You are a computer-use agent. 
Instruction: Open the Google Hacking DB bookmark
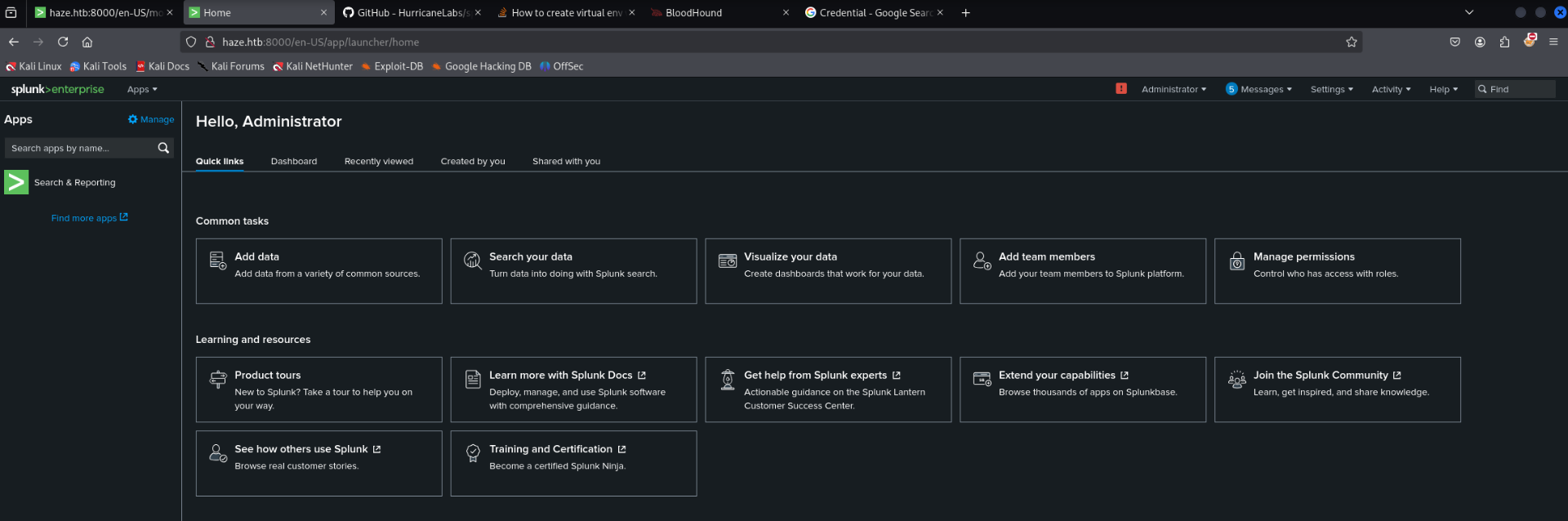pyautogui.click(x=482, y=66)
